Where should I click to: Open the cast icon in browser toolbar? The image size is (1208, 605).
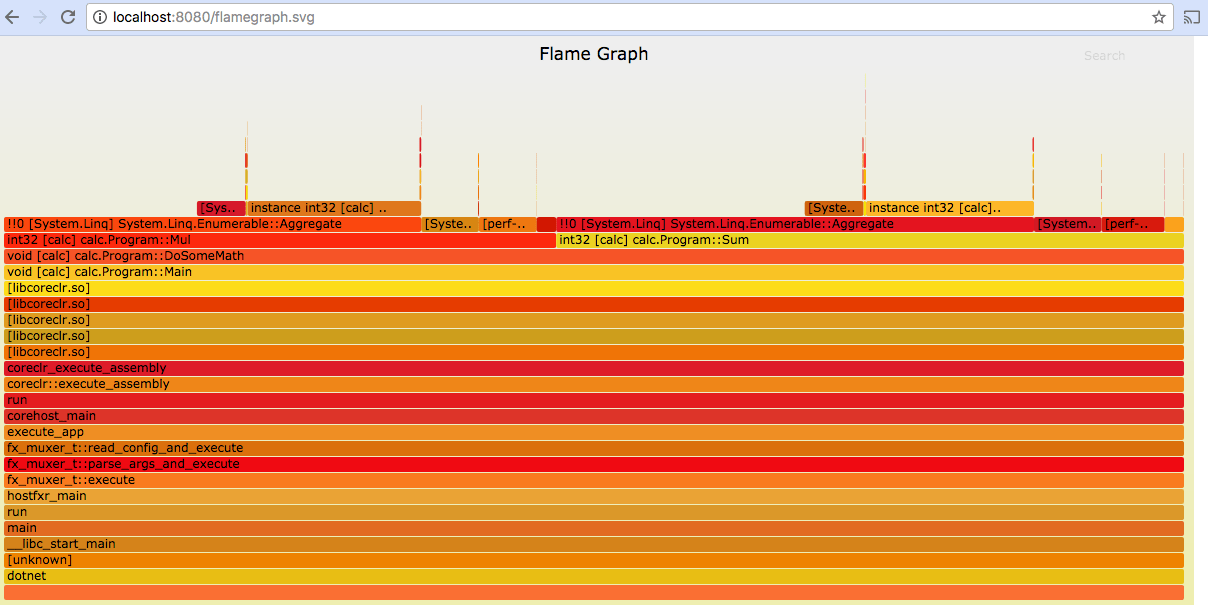(x=1191, y=17)
